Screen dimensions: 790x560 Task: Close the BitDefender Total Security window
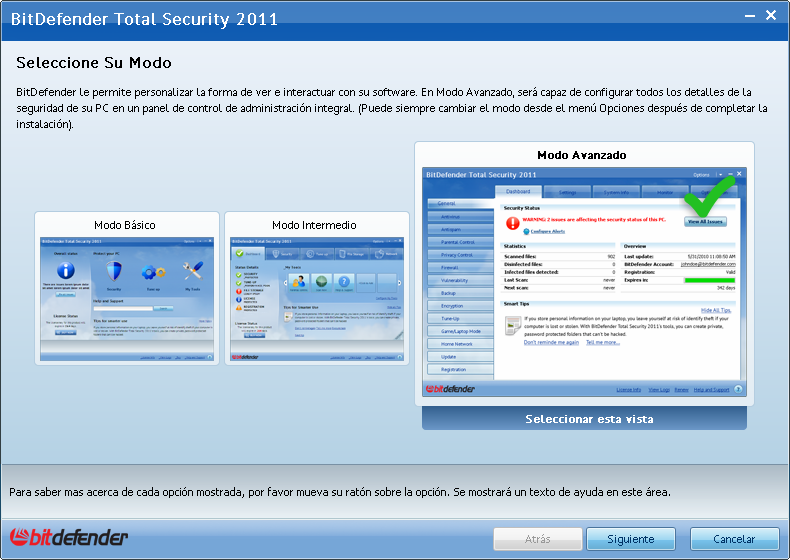click(x=771, y=15)
